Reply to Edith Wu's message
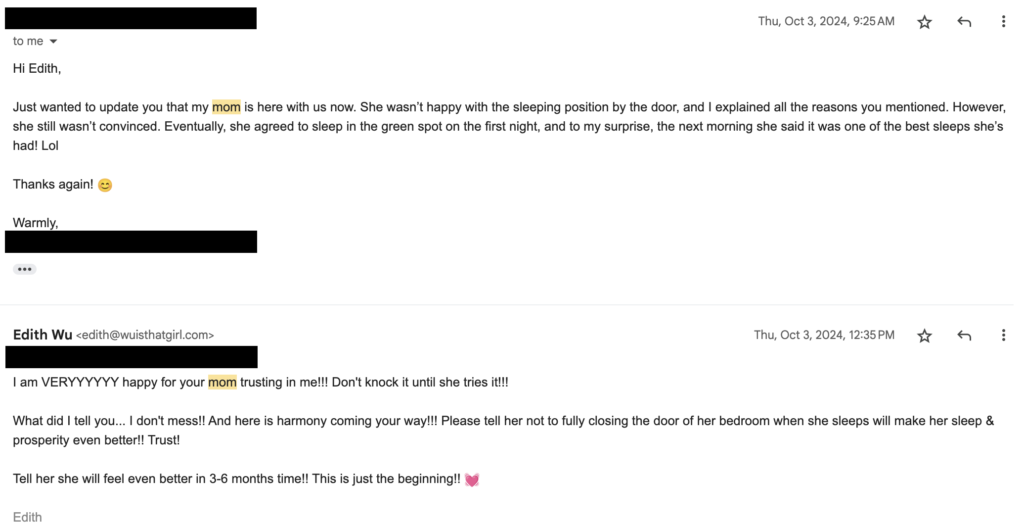 (964, 336)
